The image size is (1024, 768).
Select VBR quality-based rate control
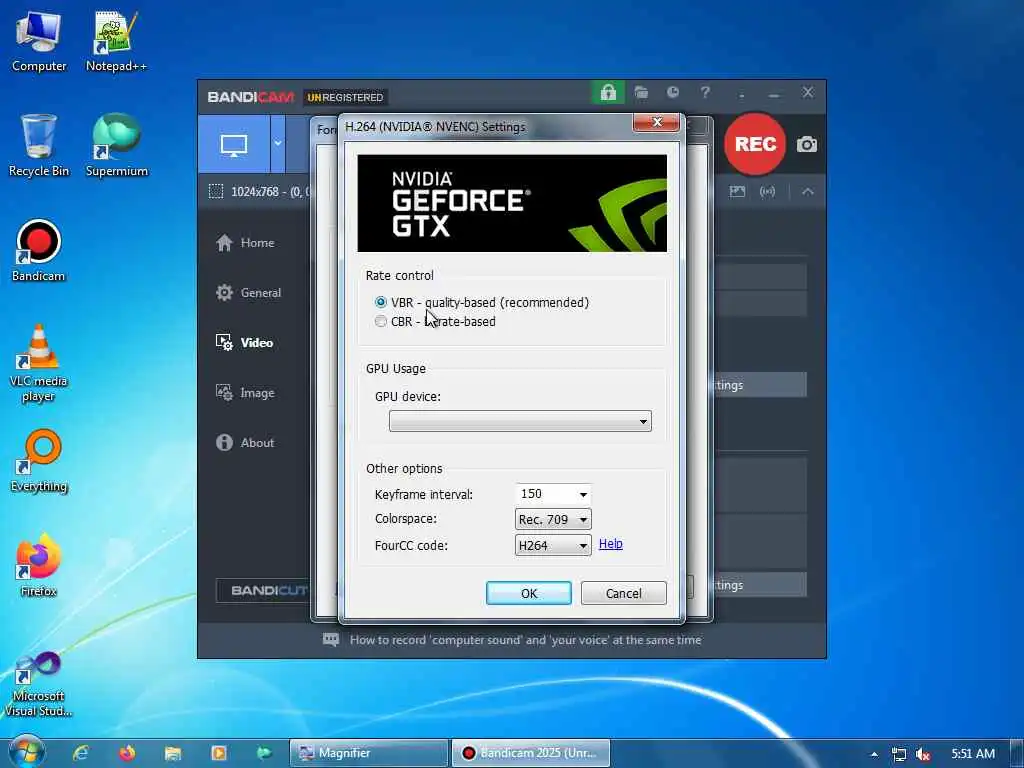[x=381, y=302]
